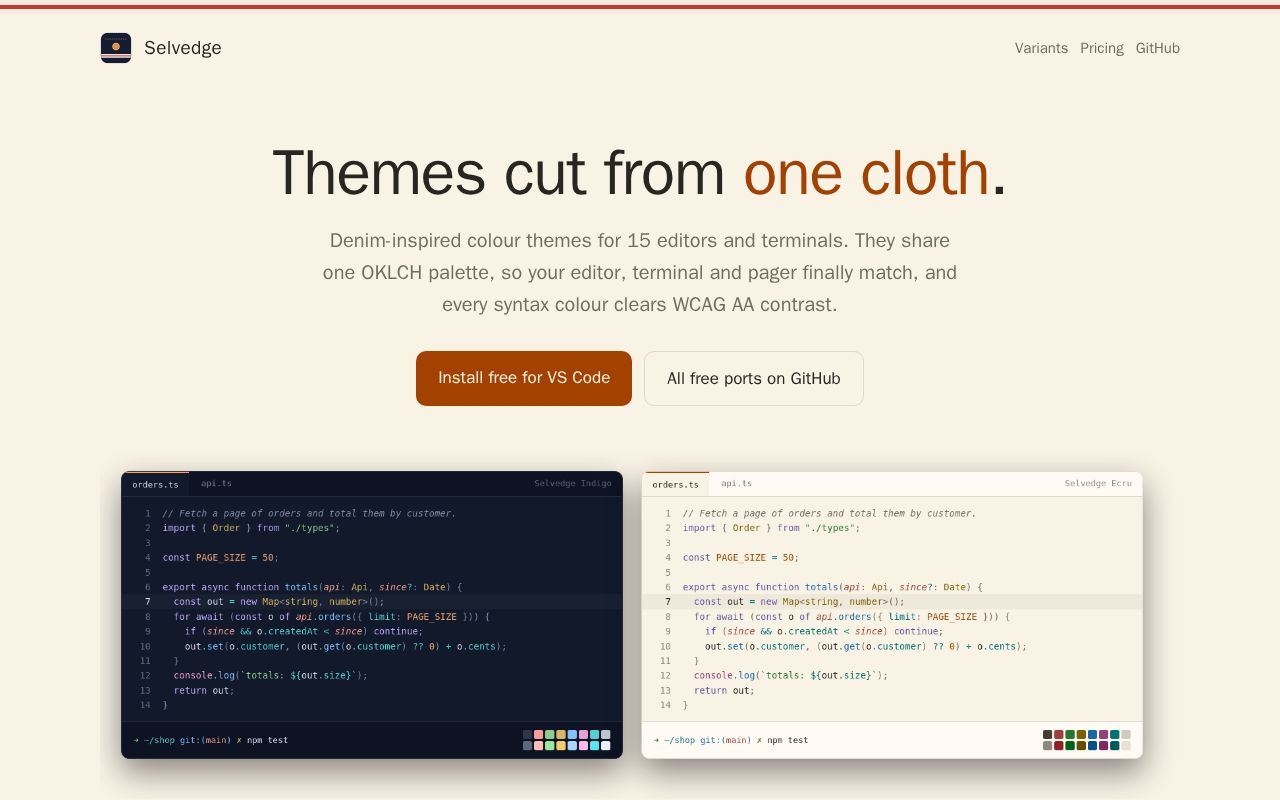Click the Selvedge Ecru theme label

click(x=1098, y=484)
